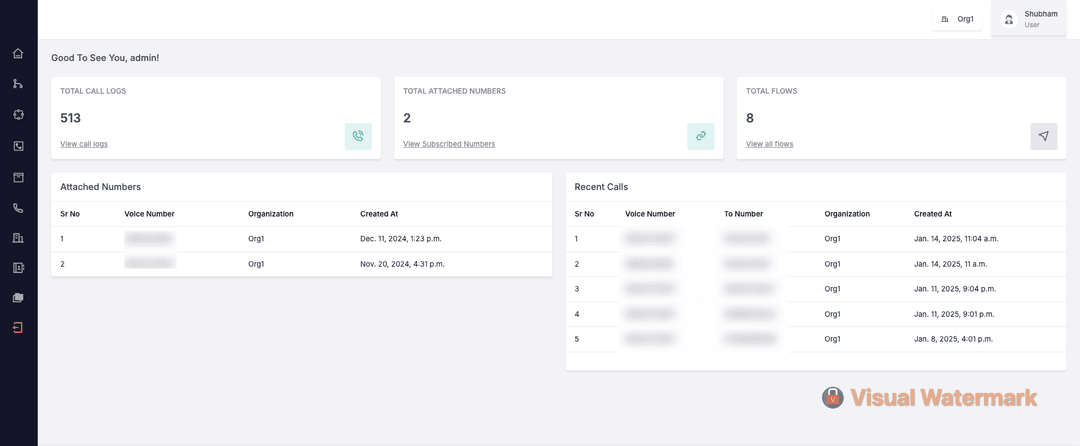Click Jan. 11, 2025, 9:04 p.m. call date
The width and height of the screenshot is (1080, 446).
pyautogui.click(x=955, y=288)
